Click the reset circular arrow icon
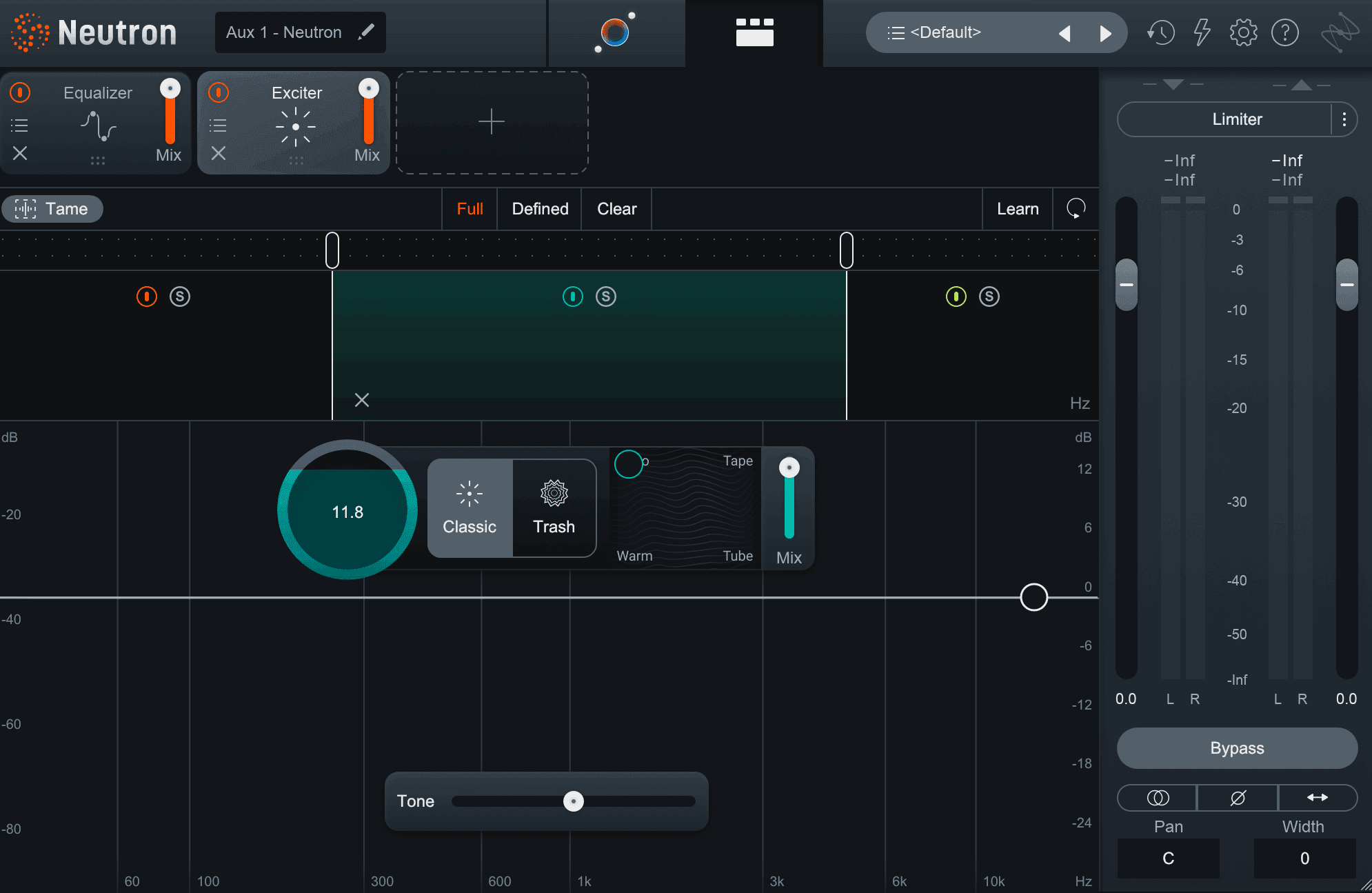1372x893 pixels. tap(1076, 208)
